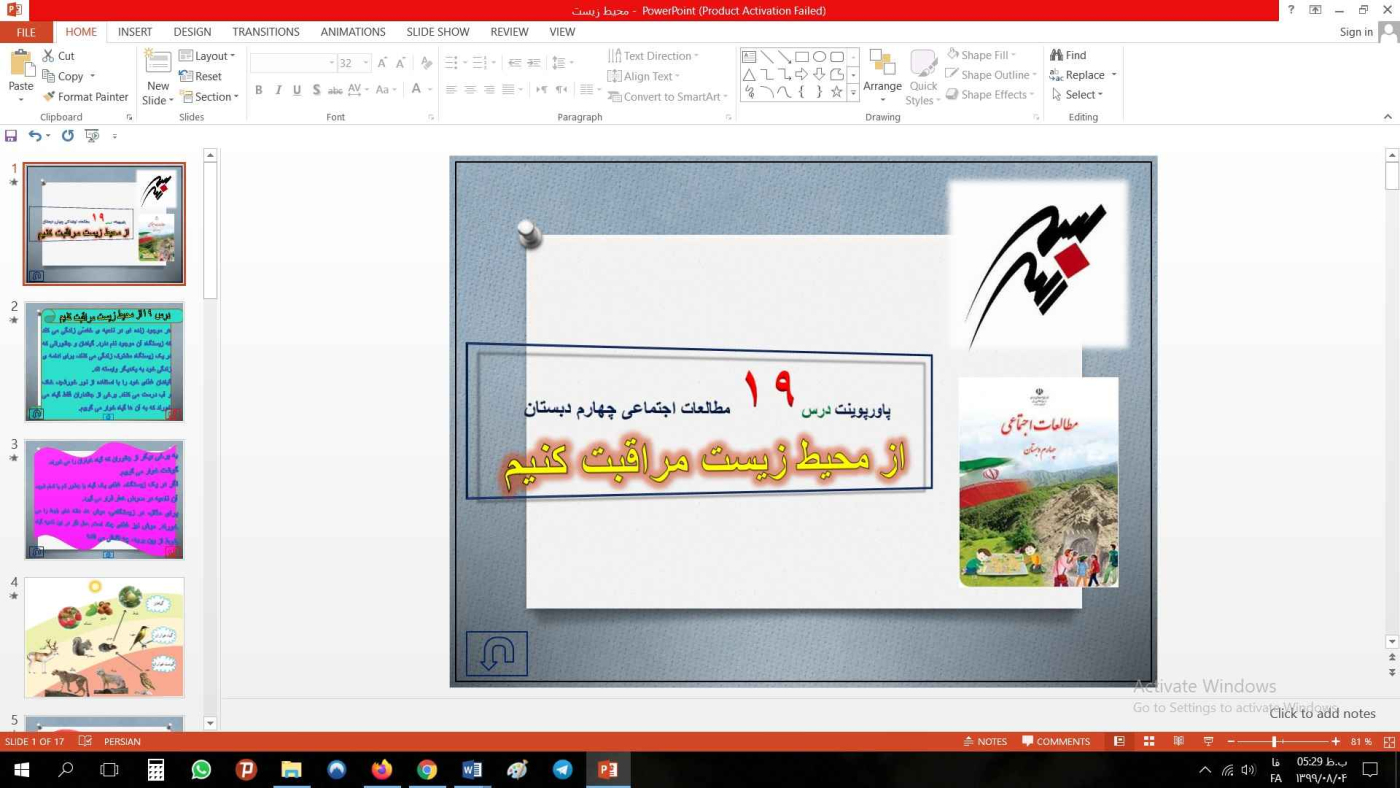Click the Save icon in quick access toolbar

11,136
